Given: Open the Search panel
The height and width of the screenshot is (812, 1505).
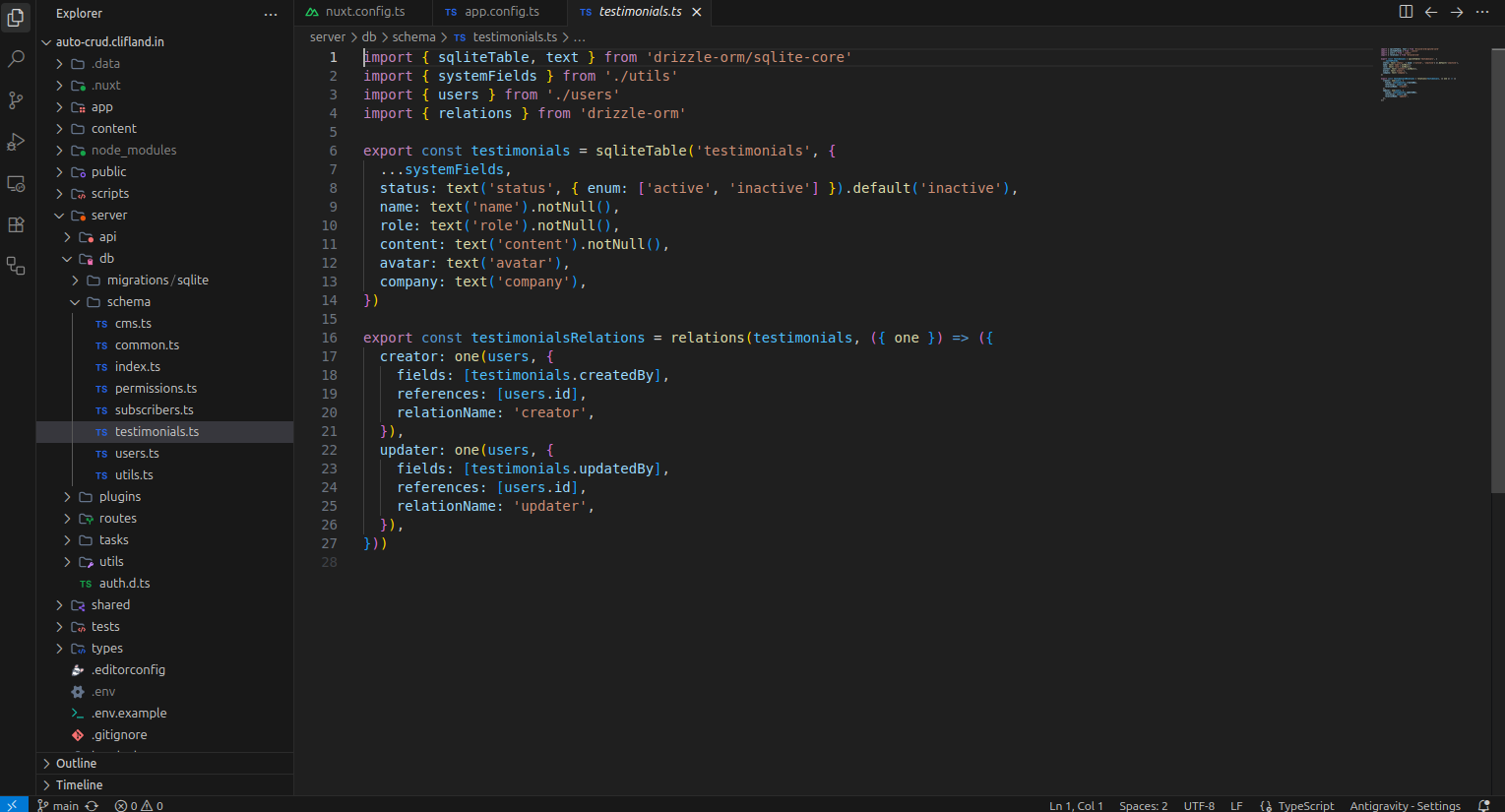Looking at the screenshot, I should coord(15,58).
